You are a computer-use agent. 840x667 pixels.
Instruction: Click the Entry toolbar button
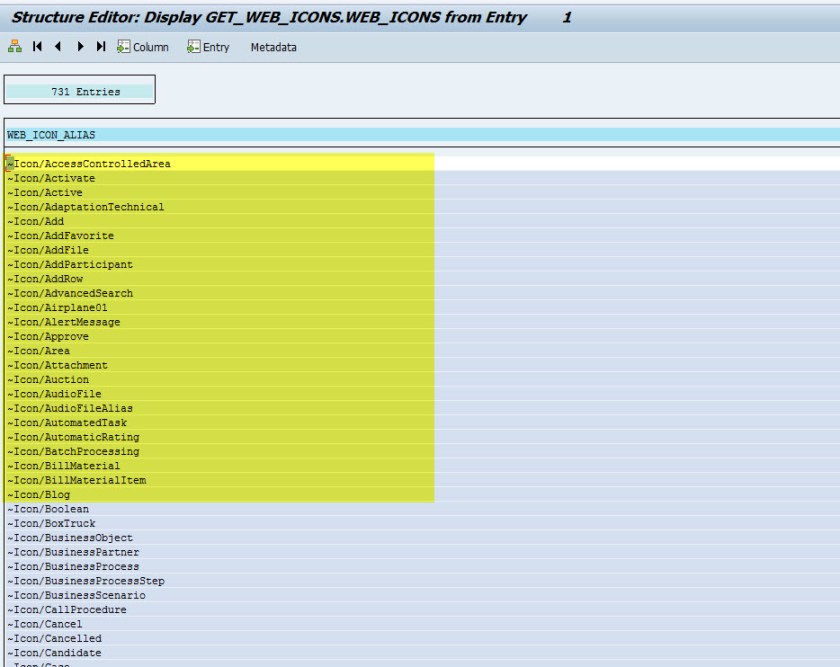click(x=208, y=47)
